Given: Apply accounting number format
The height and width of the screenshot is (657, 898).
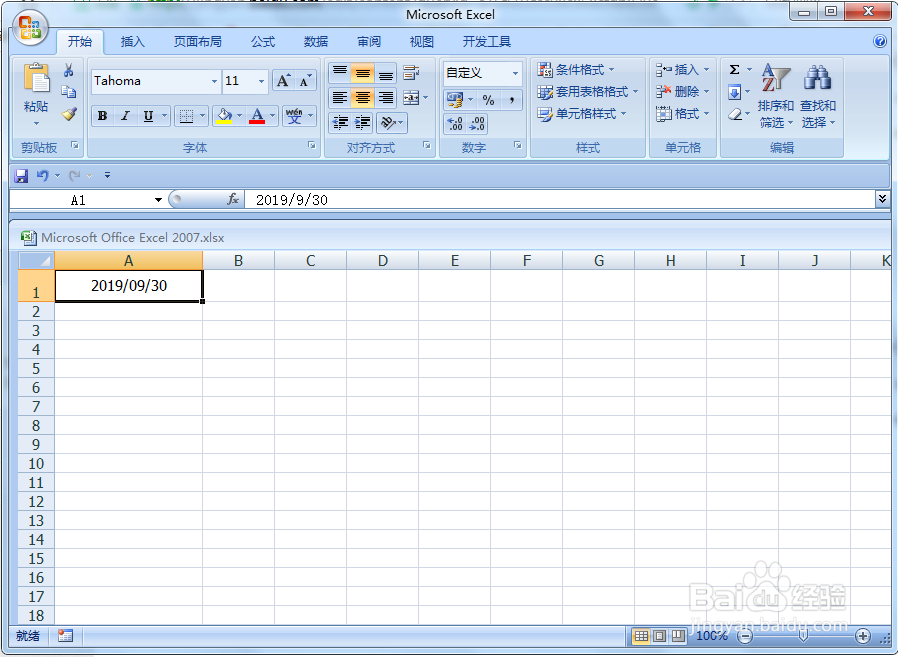Looking at the screenshot, I should point(455,100).
